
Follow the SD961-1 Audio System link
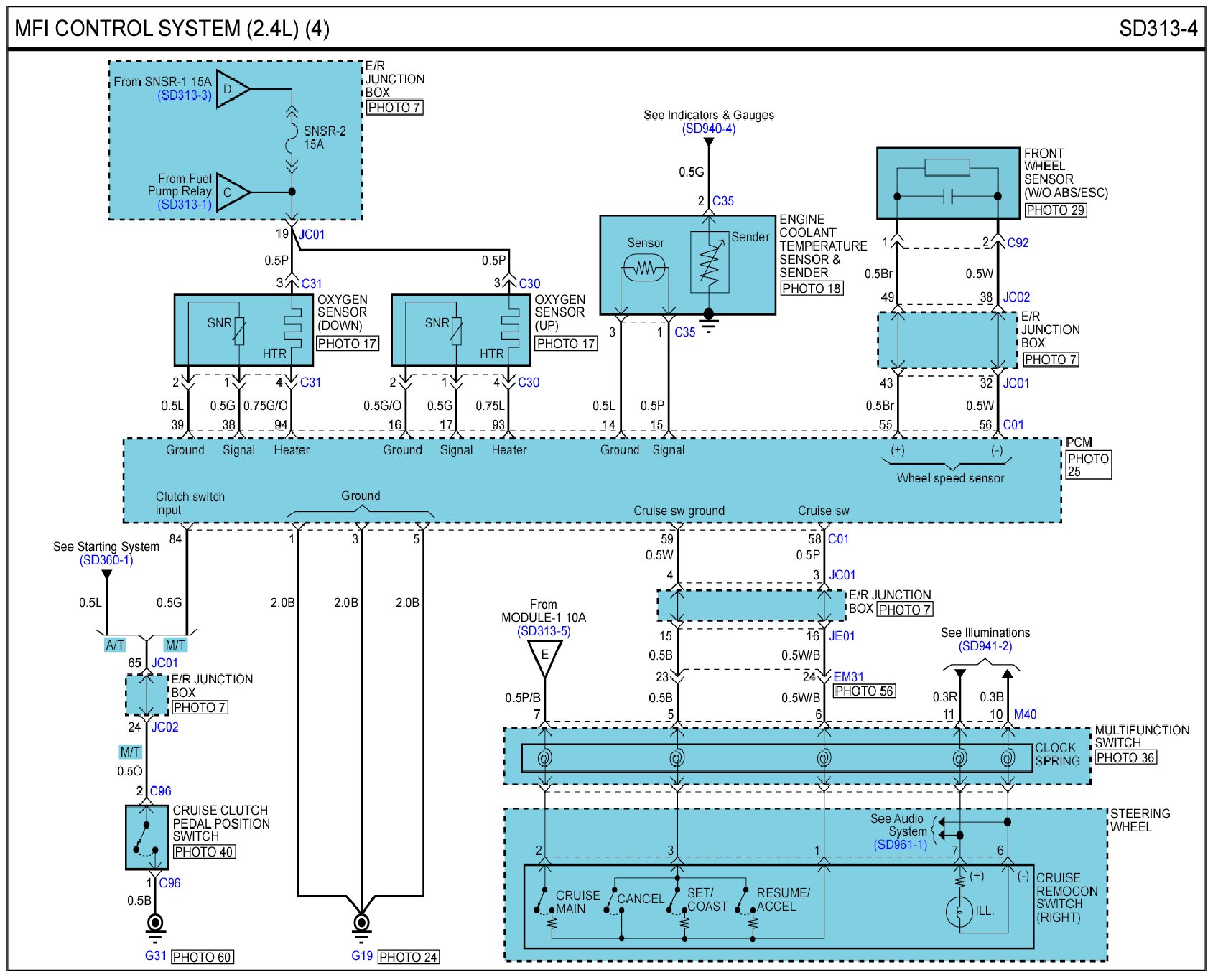[900, 845]
